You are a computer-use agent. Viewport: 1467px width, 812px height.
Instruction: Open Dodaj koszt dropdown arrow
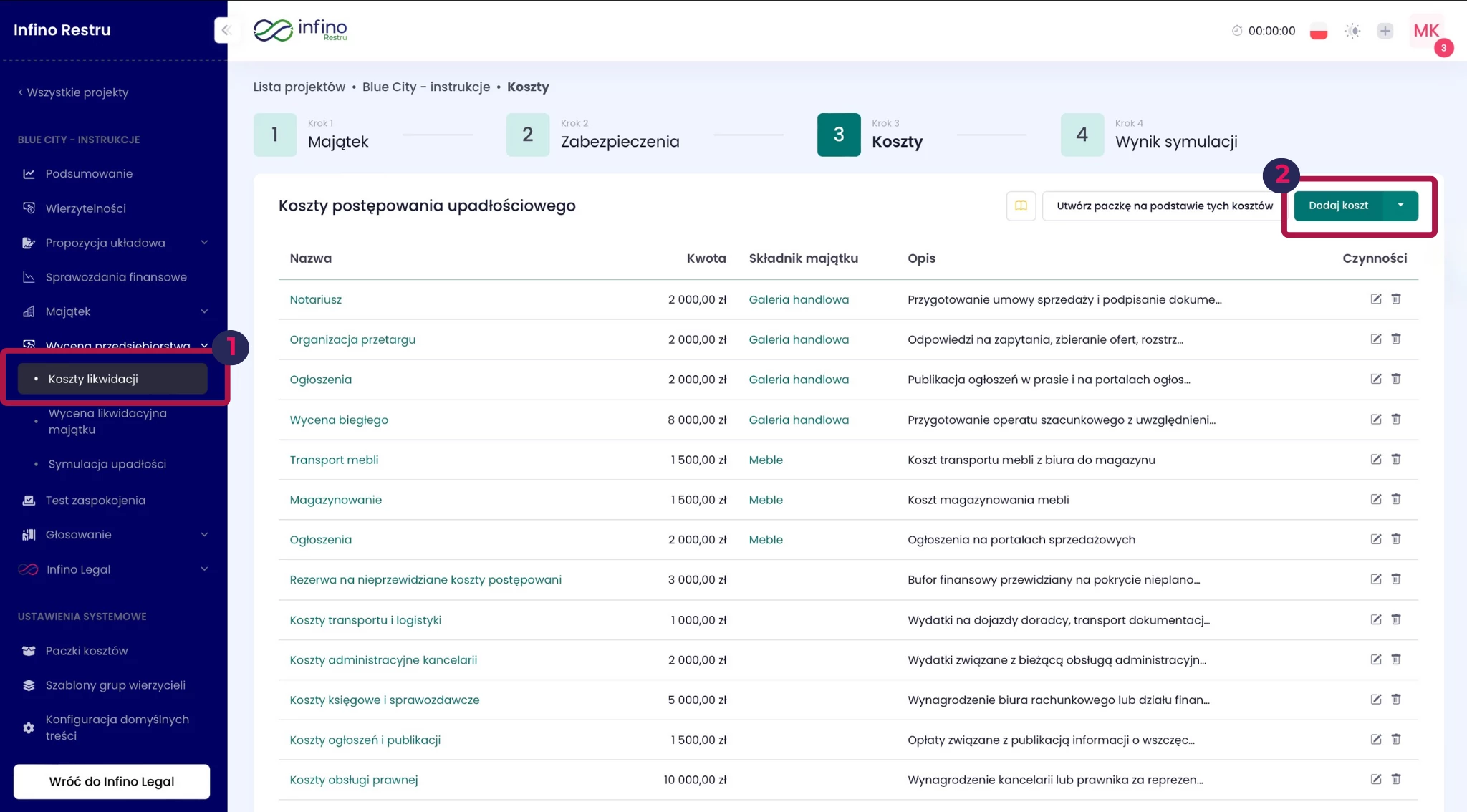click(1400, 206)
